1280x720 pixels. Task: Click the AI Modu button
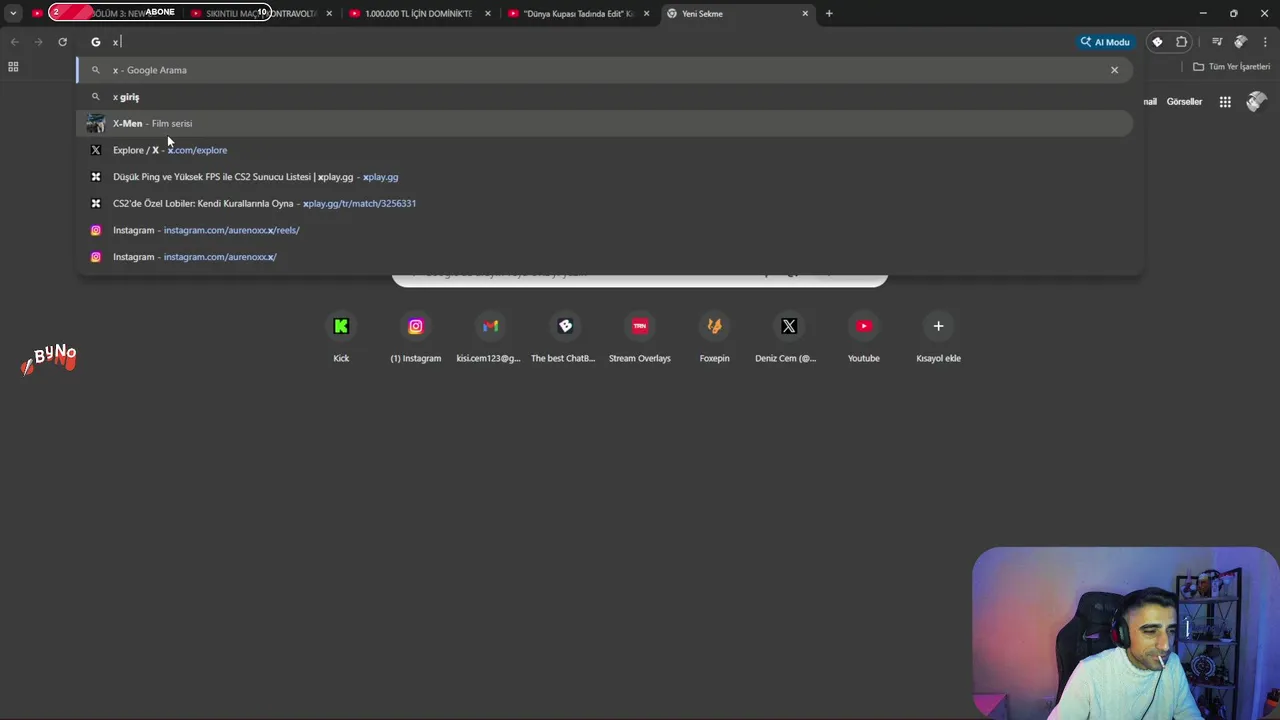click(1105, 42)
